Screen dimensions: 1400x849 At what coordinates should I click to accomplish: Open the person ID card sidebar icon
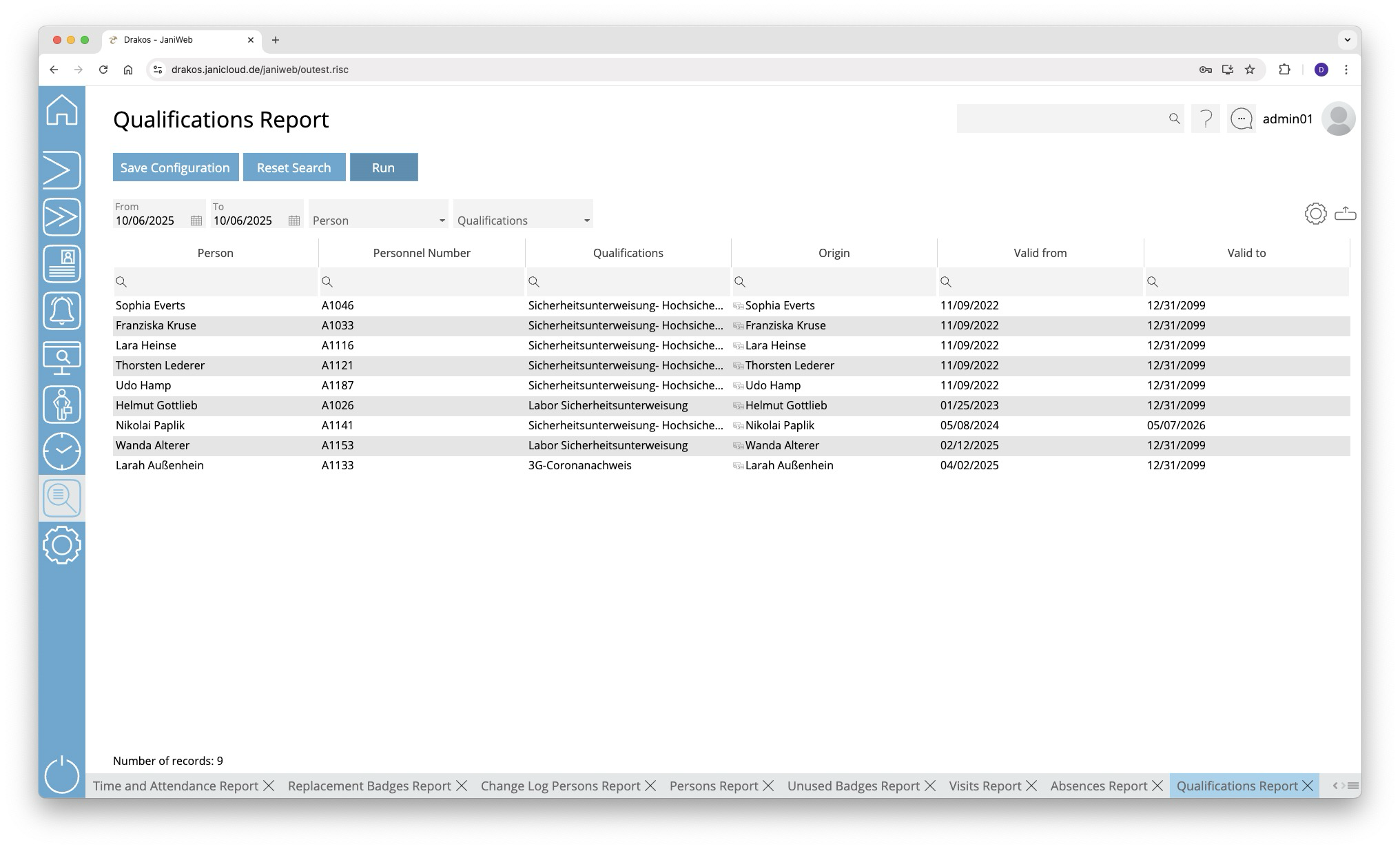point(62,264)
